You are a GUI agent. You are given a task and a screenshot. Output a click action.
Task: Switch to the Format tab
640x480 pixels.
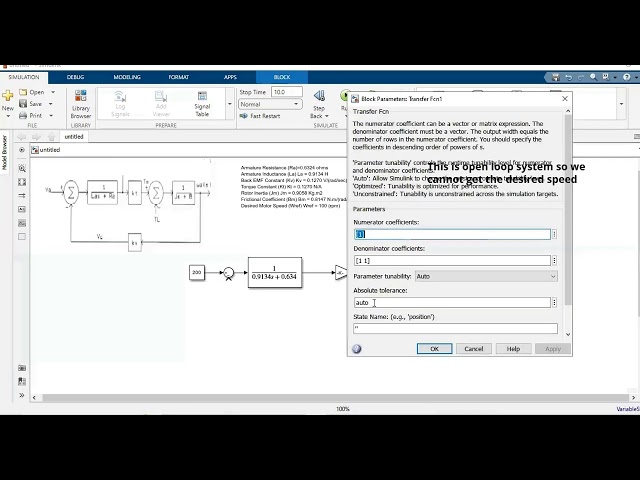tap(178, 77)
